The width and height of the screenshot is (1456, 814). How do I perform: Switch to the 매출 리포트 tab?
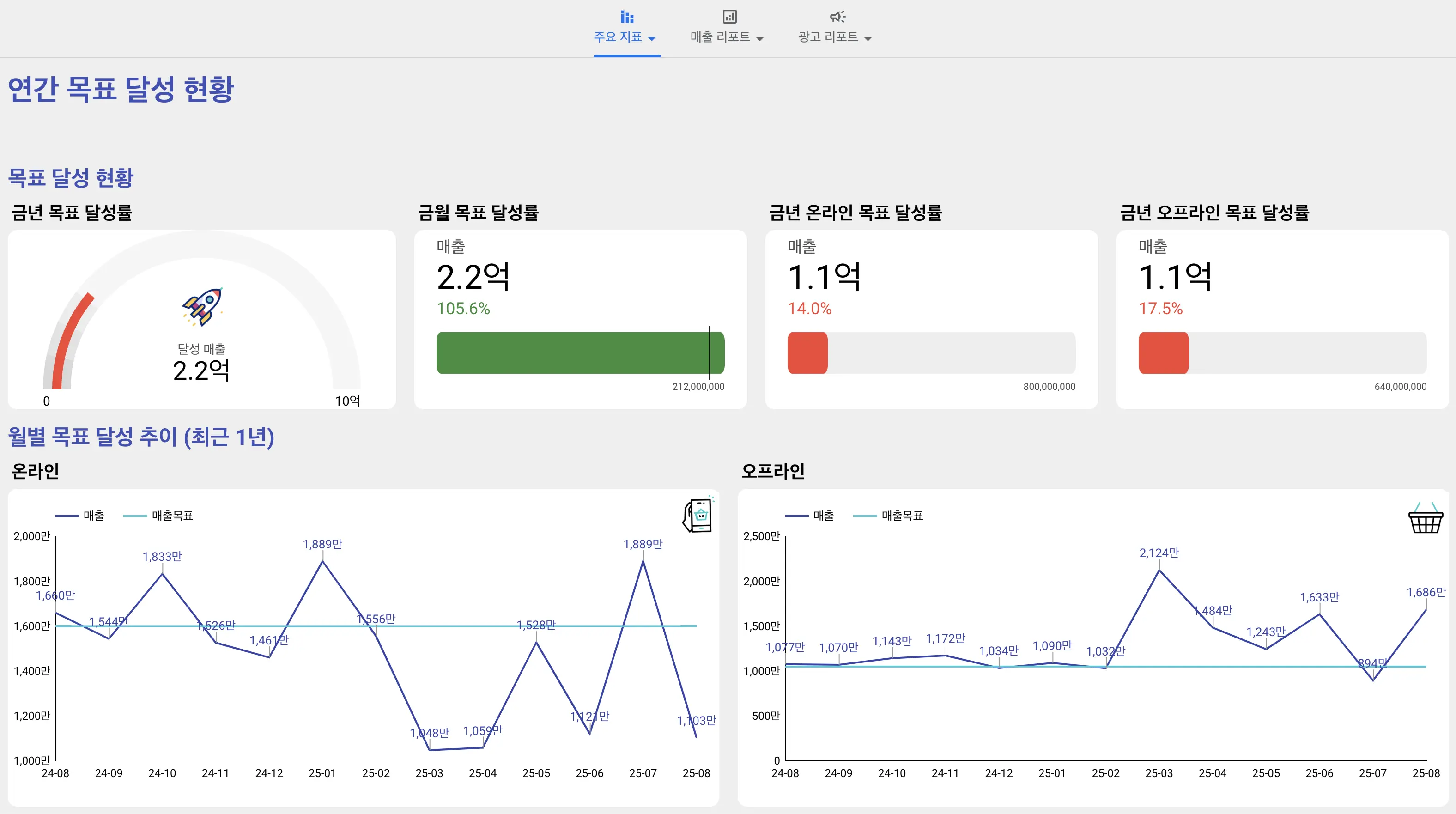click(721, 37)
